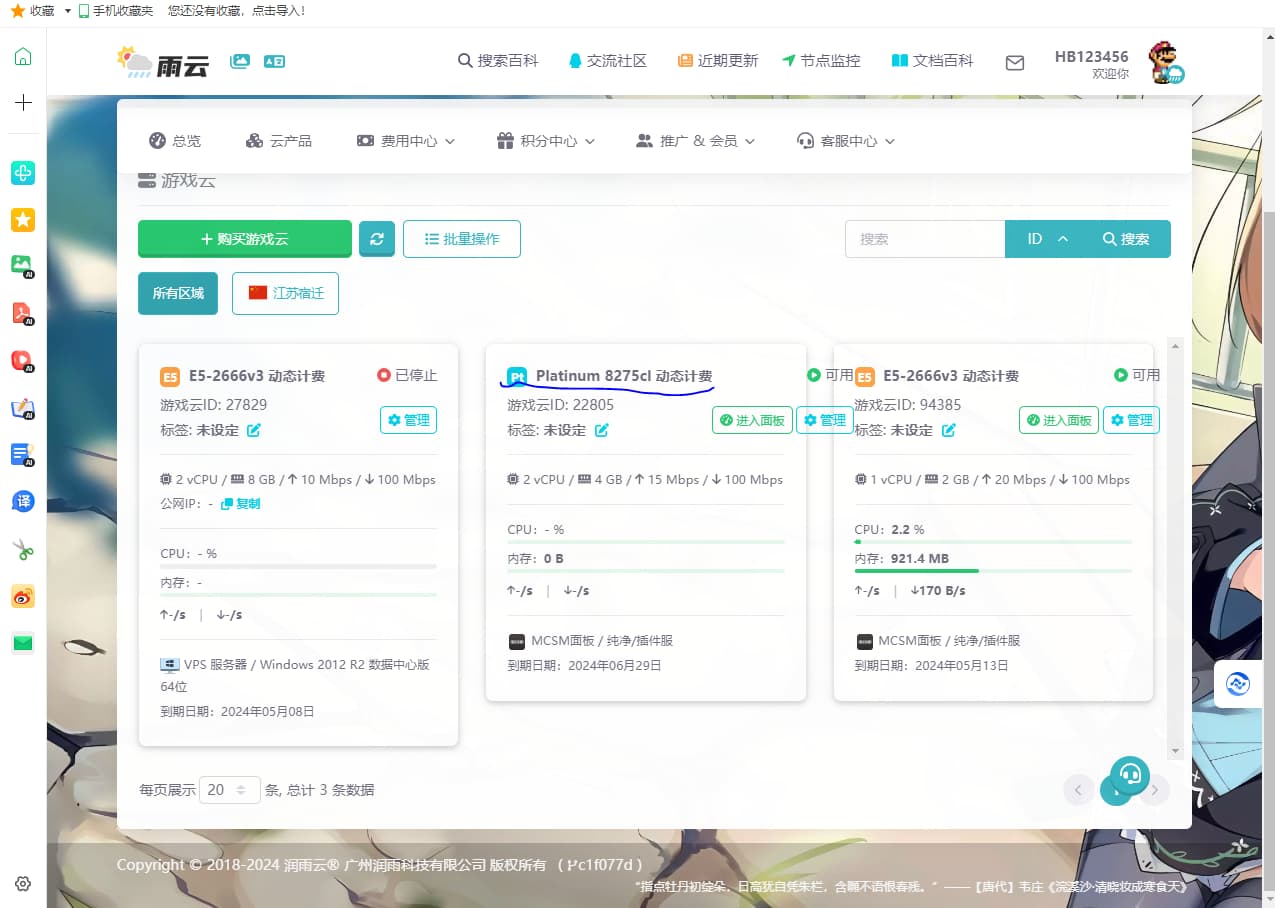Screen dimensions: 1275x908
Task: Click the 点击导入 favorites import text
Action: 277,11
